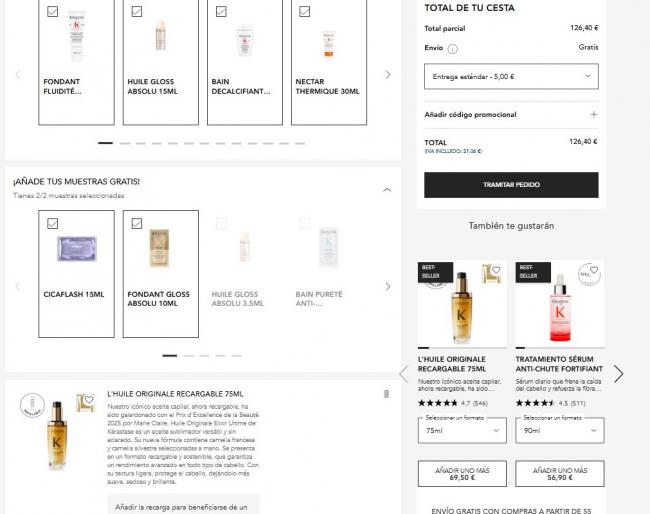
Task: Toggle the Nectar Thermique 30ml checkbox
Action: click(x=305, y=12)
